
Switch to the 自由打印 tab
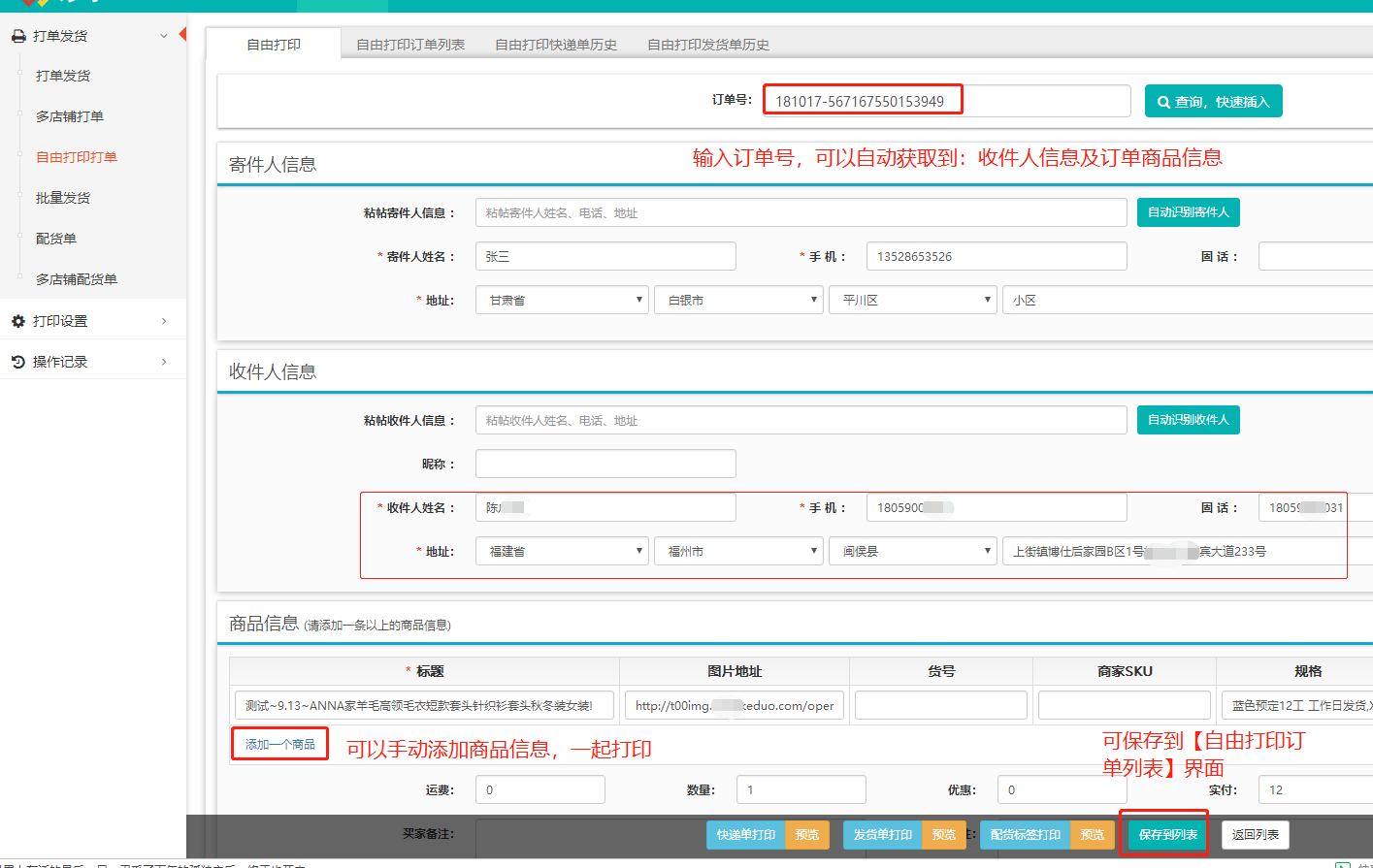point(274,45)
